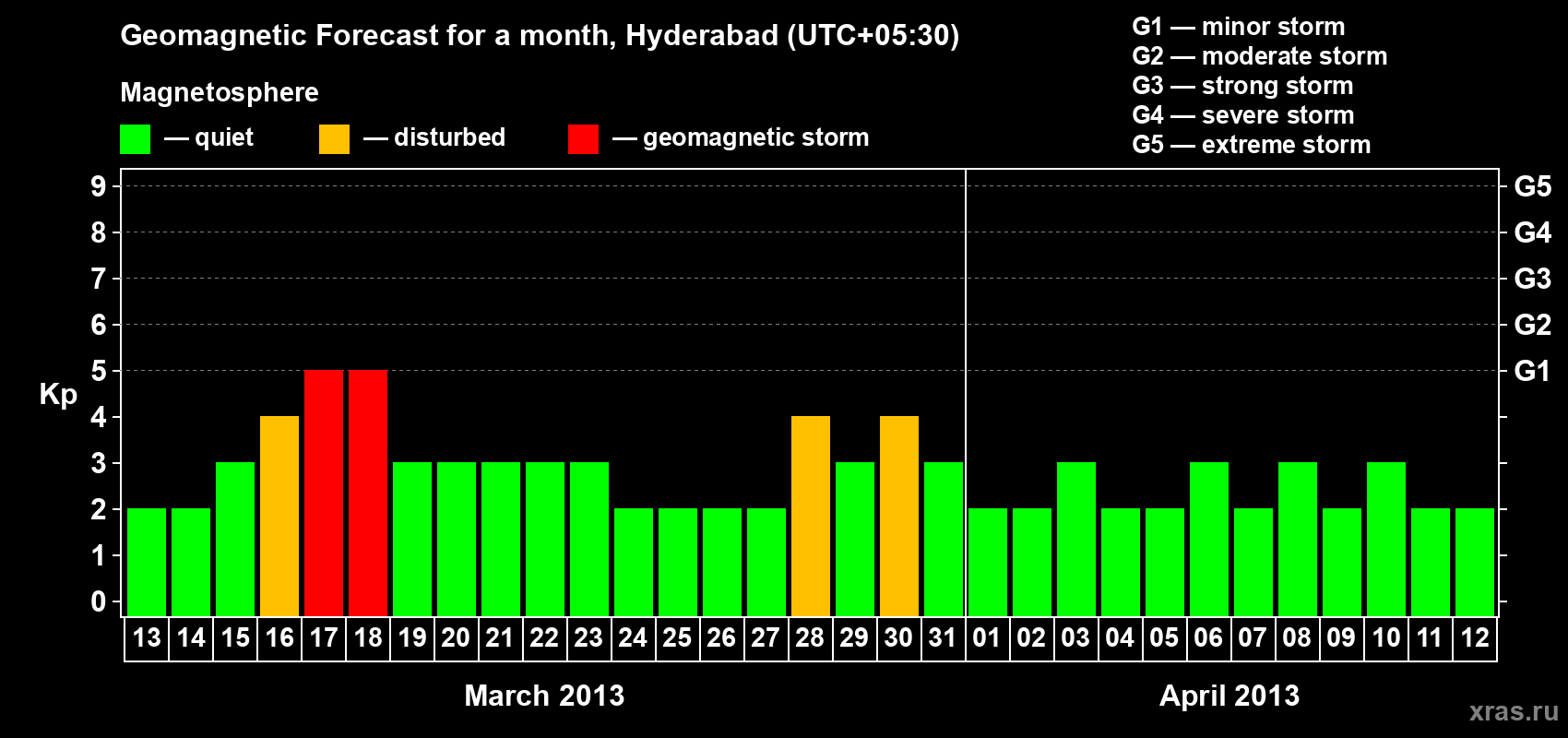Click the date label 07
This screenshot has width=1568, height=738.
[1253, 637]
